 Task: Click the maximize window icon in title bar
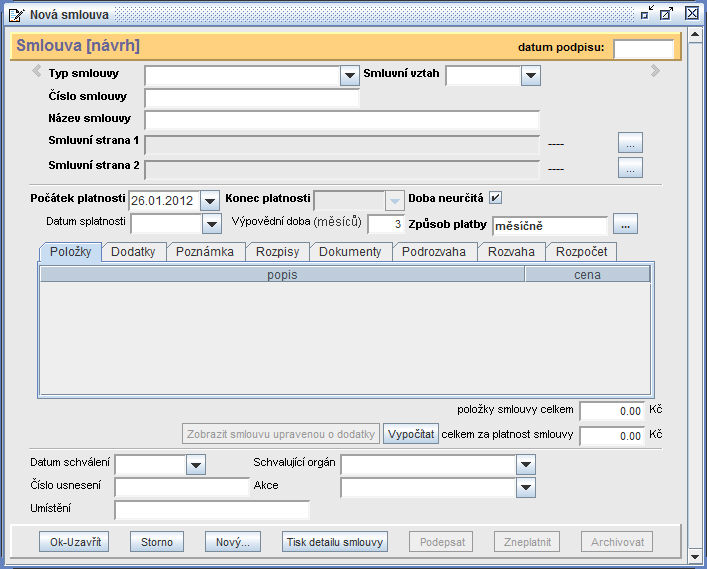[666, 13]
